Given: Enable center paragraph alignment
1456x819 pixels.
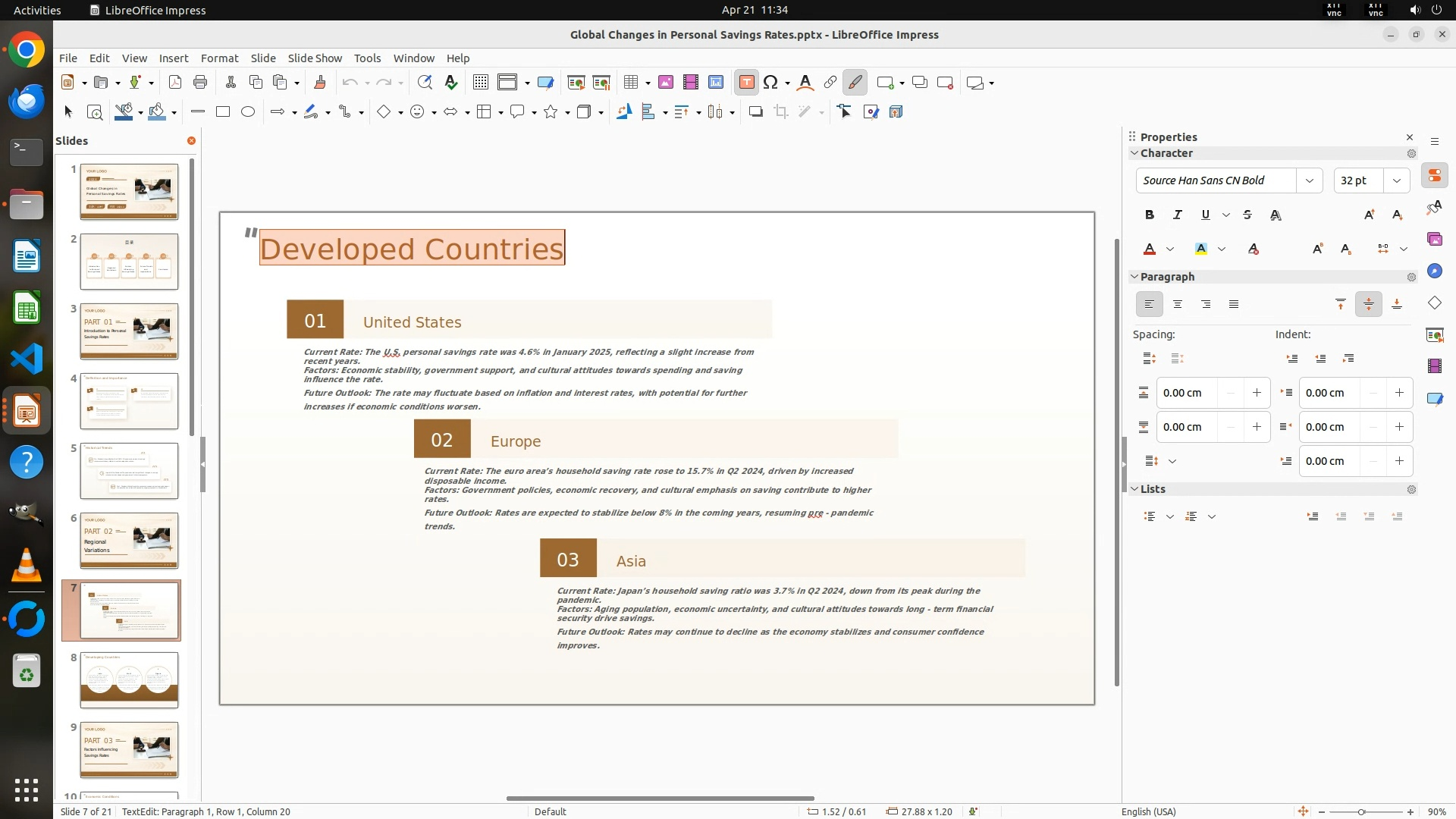Looking at the screenshot, I should [1178, 305].
